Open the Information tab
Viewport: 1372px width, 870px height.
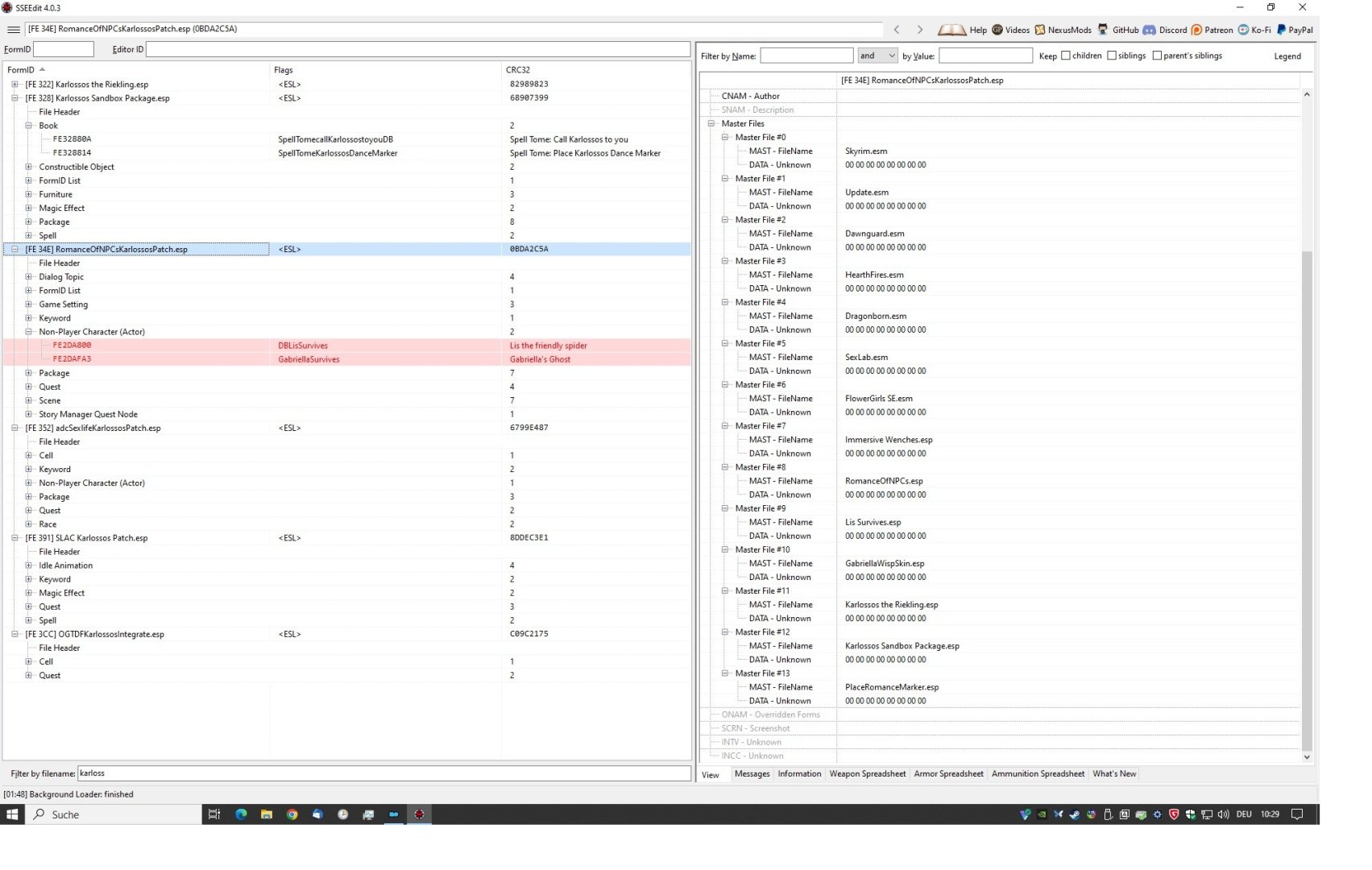[799, 774]
